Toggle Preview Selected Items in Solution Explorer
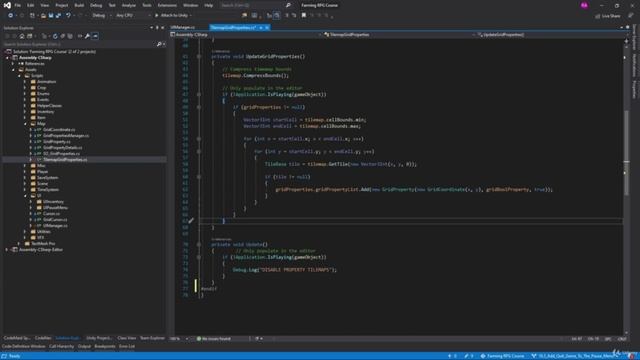Image resolution: width=640 pixels, height=360 pixels. tap(95, 36)
